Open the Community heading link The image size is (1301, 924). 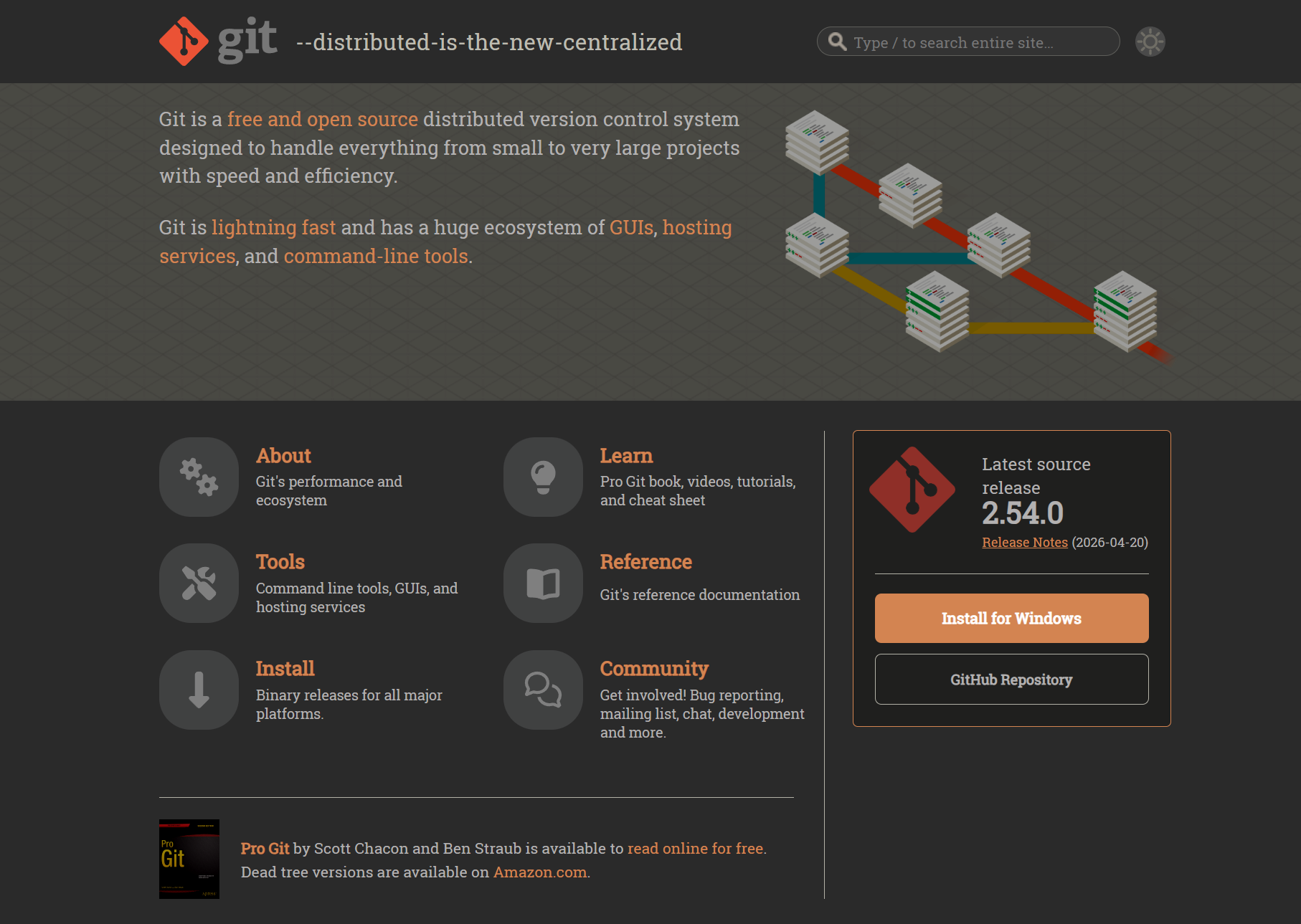click(654, 669)
